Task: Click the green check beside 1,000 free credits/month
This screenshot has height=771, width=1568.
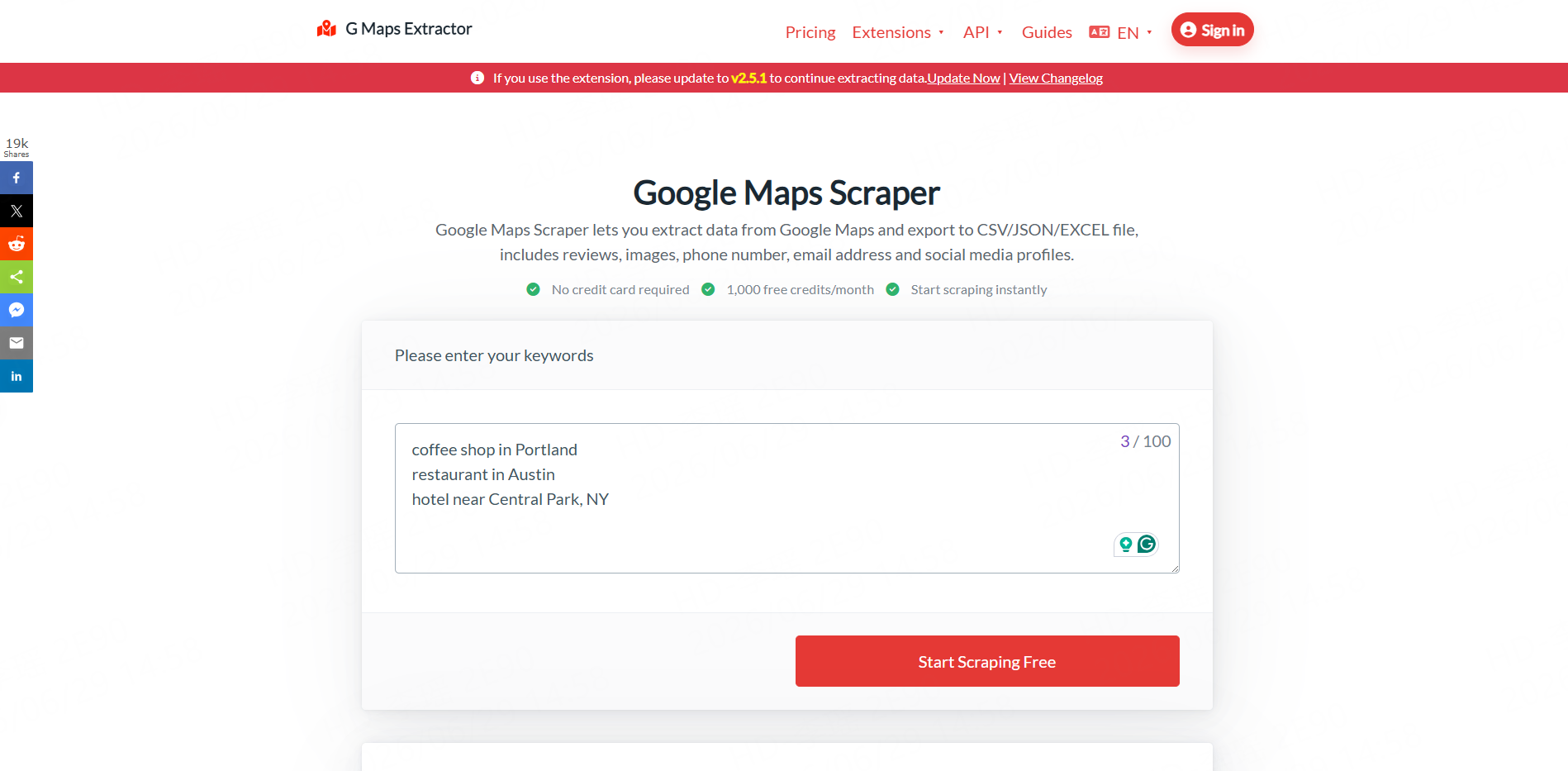Action: click(708, 289)
